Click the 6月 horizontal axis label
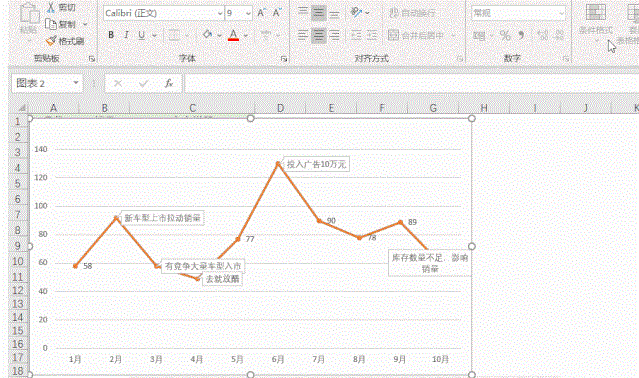The width and height of the screenshot is (639, 378). (278, 359)
